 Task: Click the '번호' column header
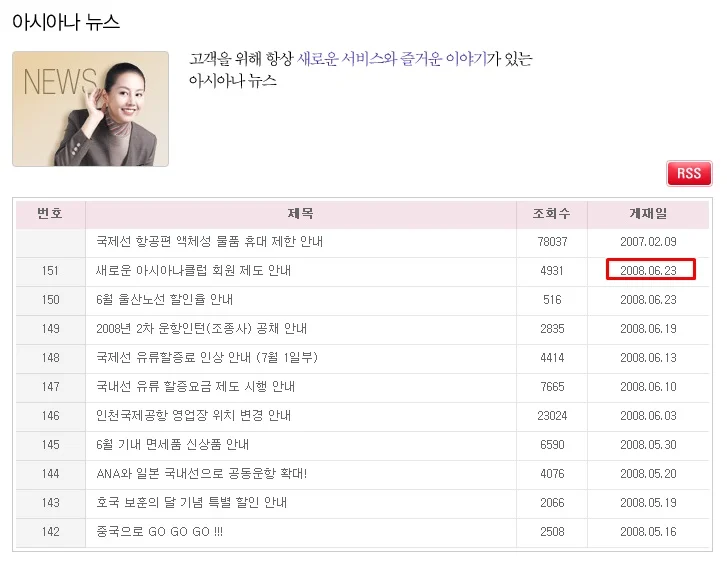point(51,214)
